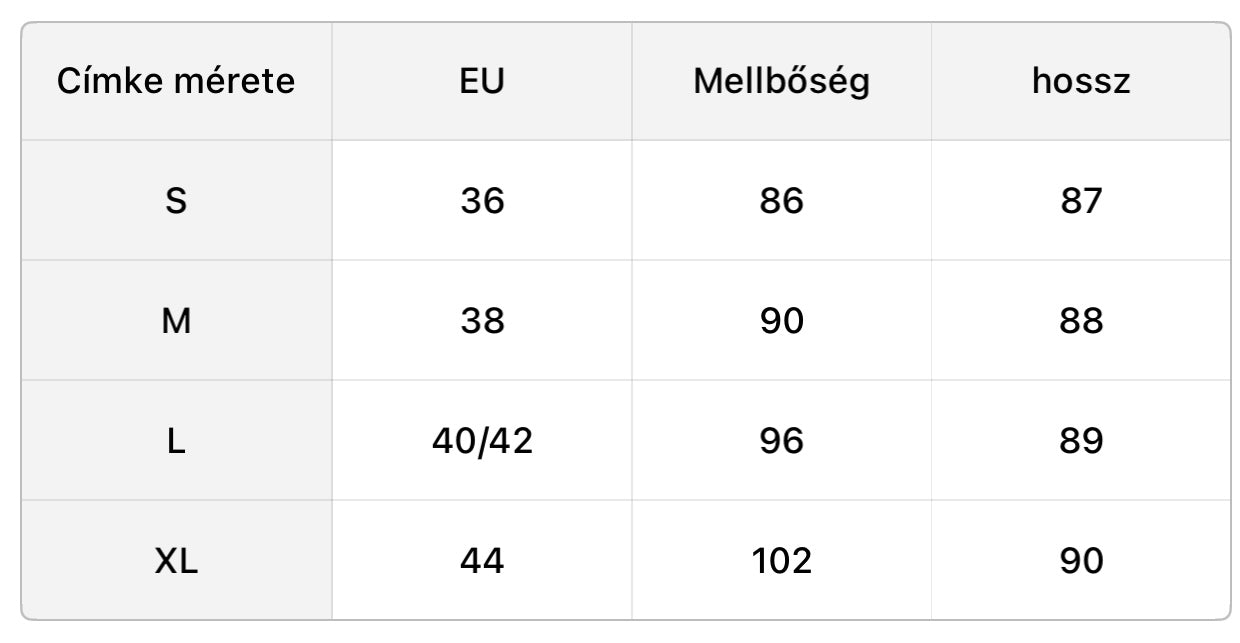
Task: Select chest width value 102
Action: coord(781,561)
